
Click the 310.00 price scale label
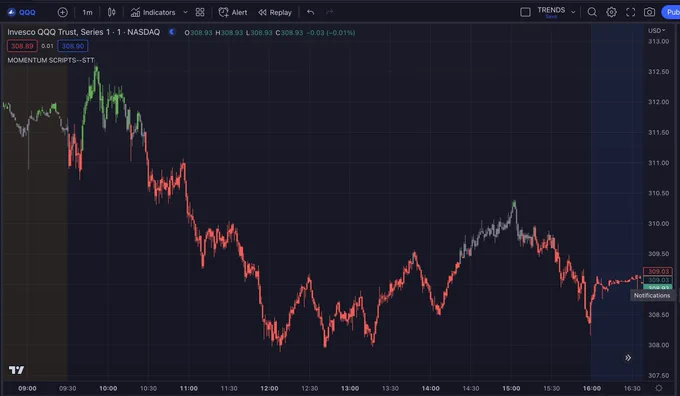pos(658,223)
